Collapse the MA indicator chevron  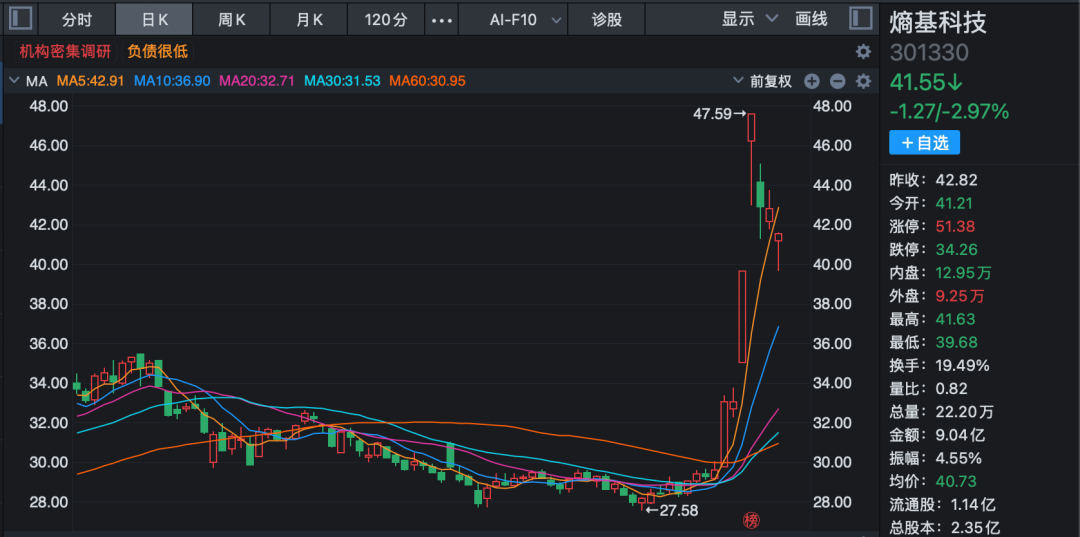[x=13, y=81]
